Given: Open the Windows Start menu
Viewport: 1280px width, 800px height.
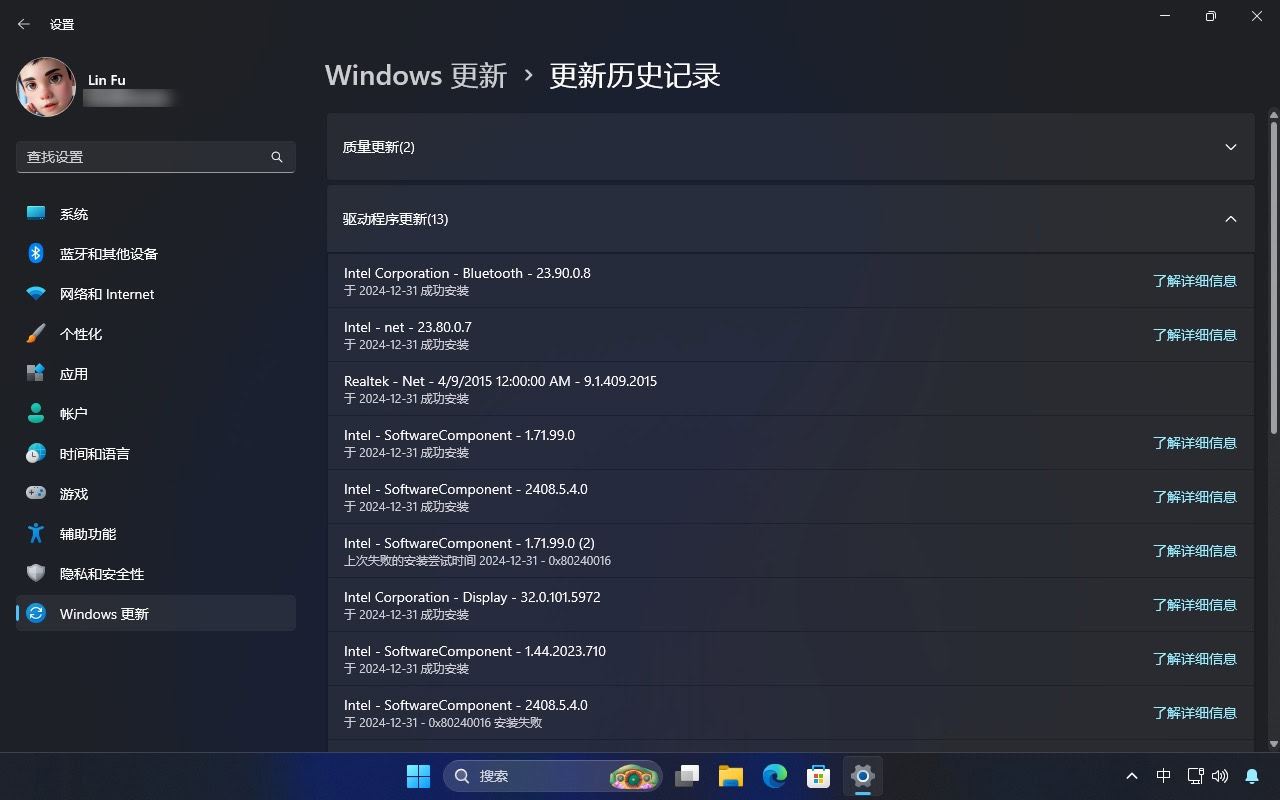Looking at the screenshot, I should click(419, 776).
